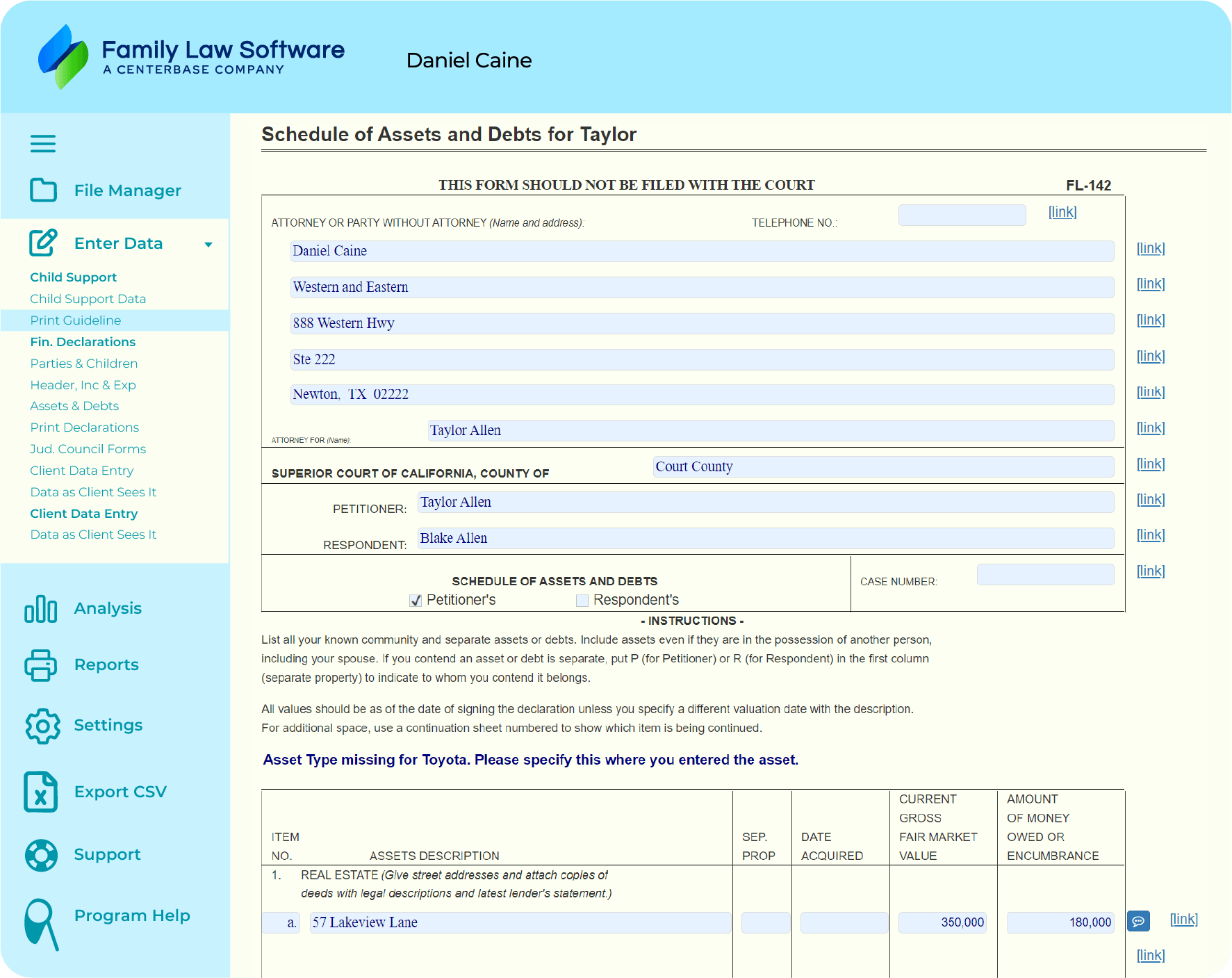The image size is (1232, 978).
Task: Select Print Guideline in the sidebar
Action: click(75, 320)
